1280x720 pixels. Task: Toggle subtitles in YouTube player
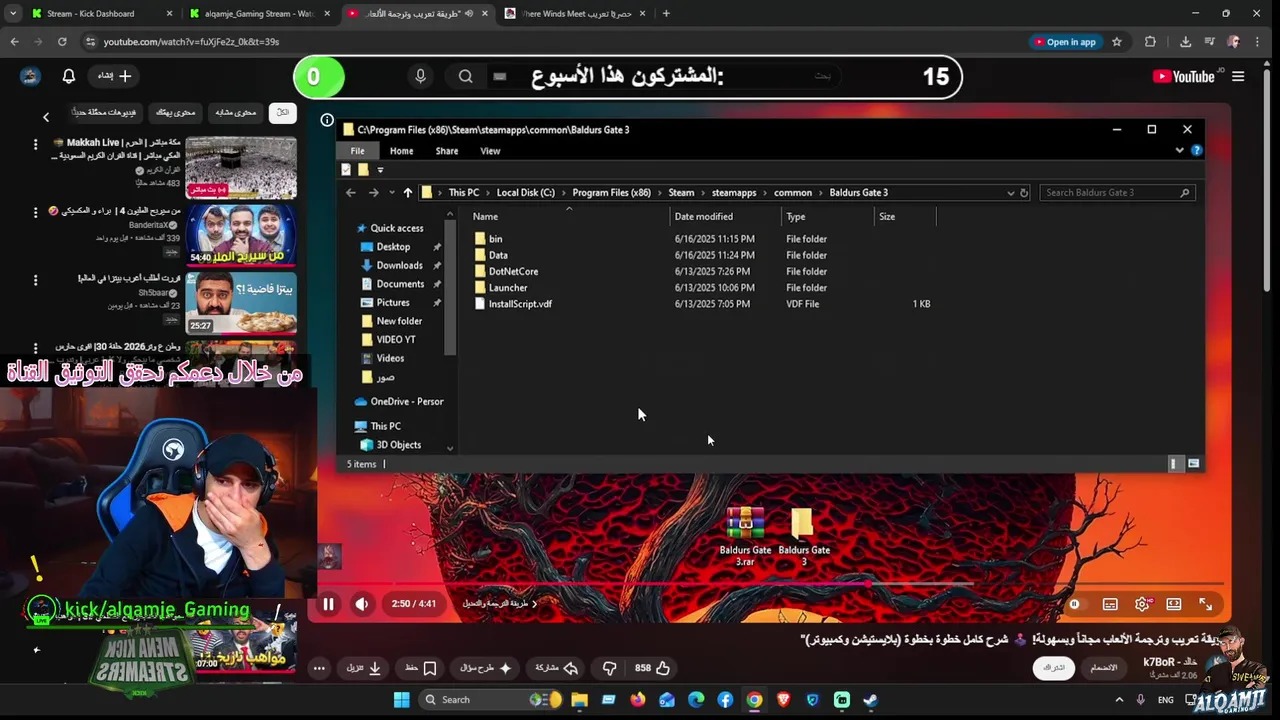[1110, 604]
